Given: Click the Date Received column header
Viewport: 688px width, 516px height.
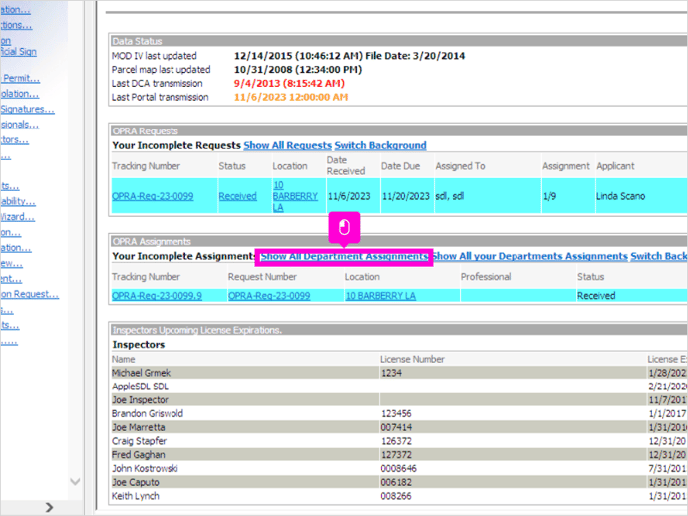Looking at the screenshot, I should pyautogui.click(x=346, y=165).
